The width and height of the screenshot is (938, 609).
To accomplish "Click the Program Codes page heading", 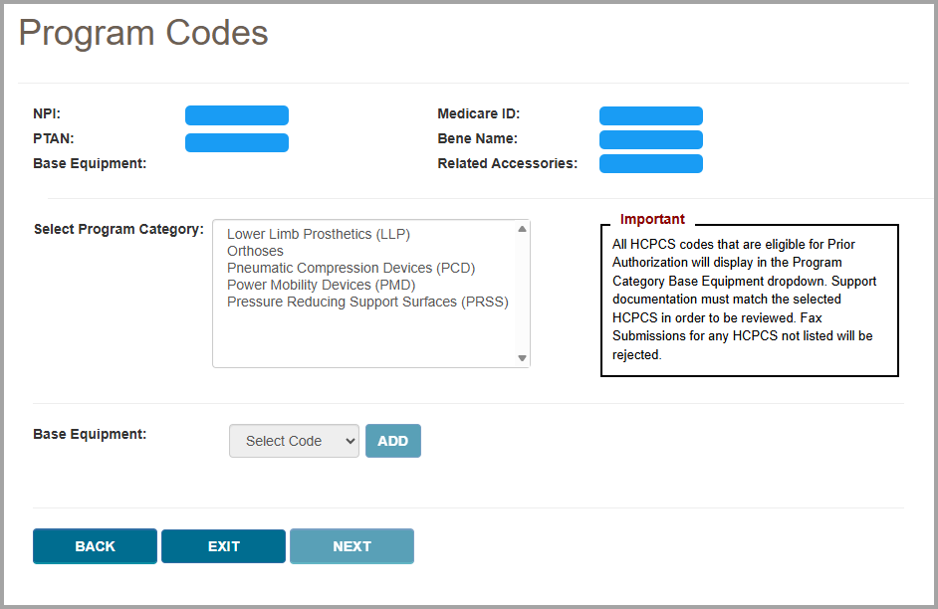I will [x=144, y=33].
